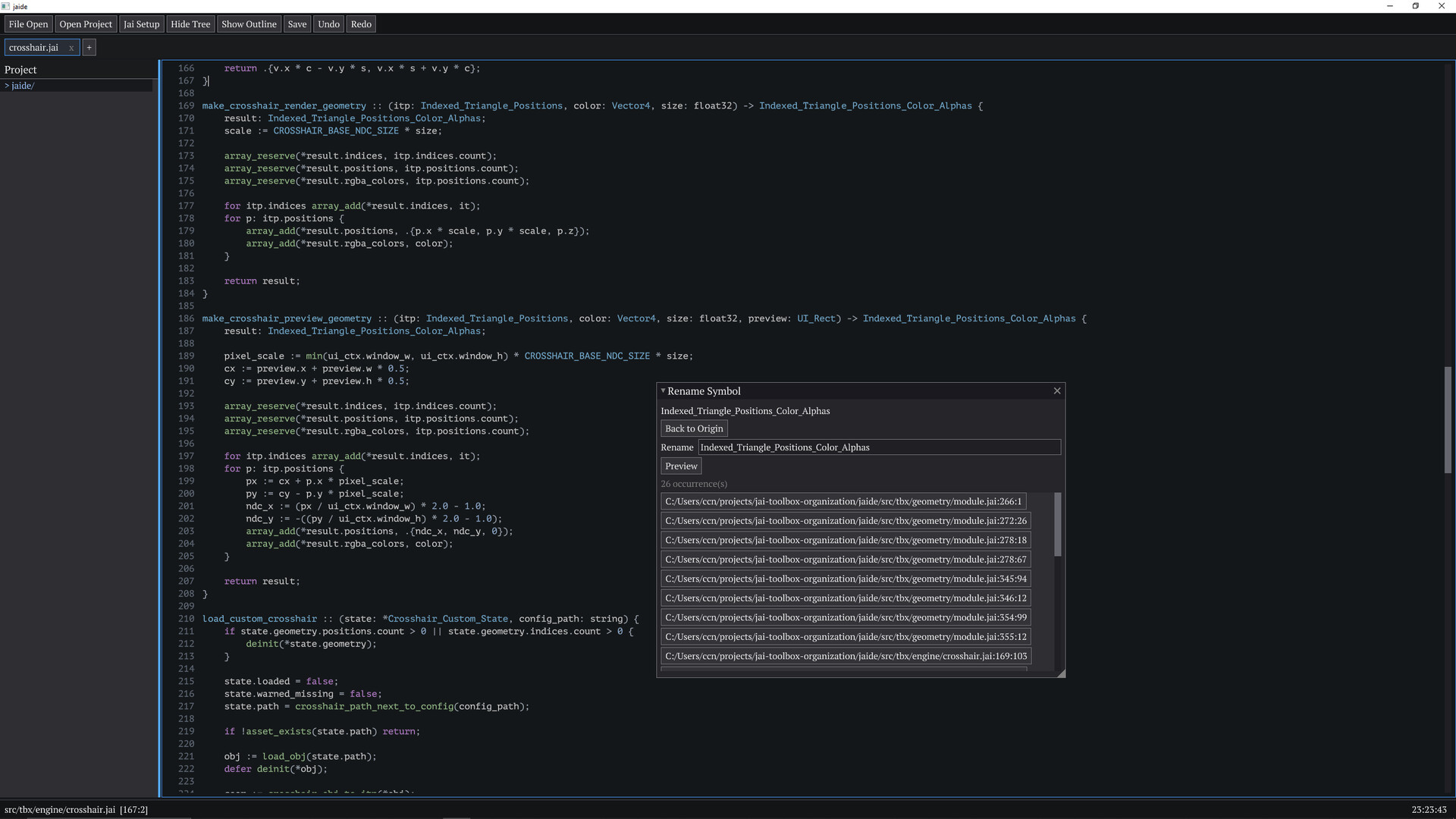
Task: Open occurrence module.jai:355:12
Action: (x=846, y=637)
